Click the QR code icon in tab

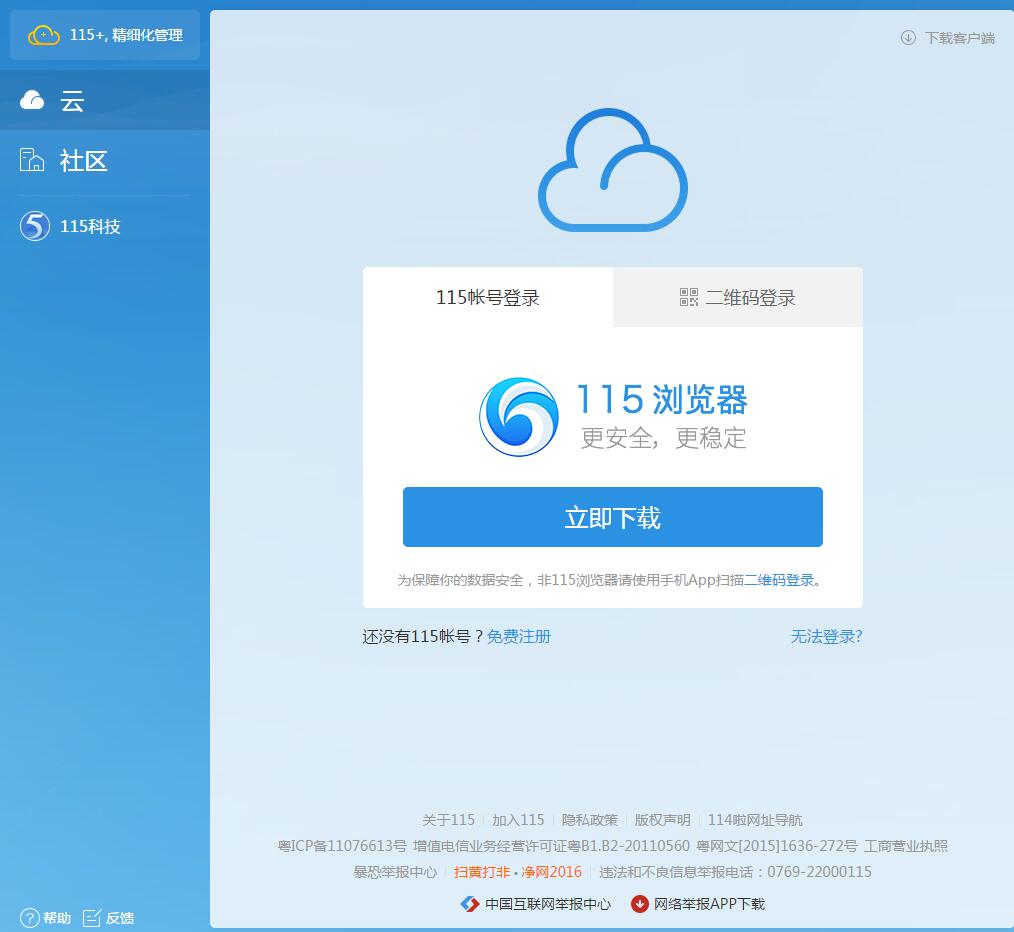point(689,298)
